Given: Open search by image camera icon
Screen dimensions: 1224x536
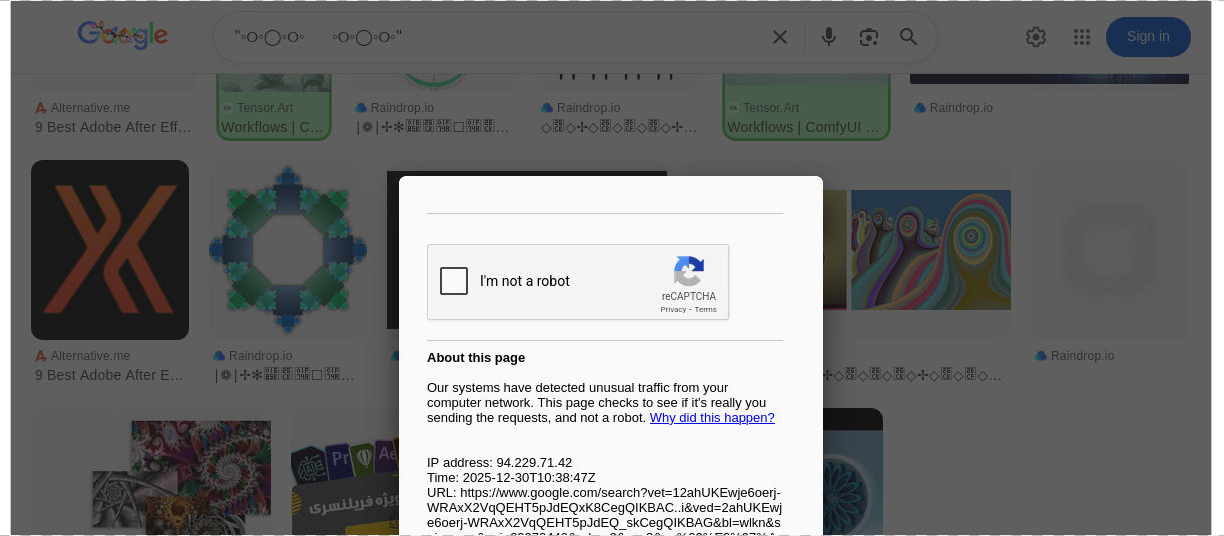Looking at the screenshot, I should tap(868, 37).
